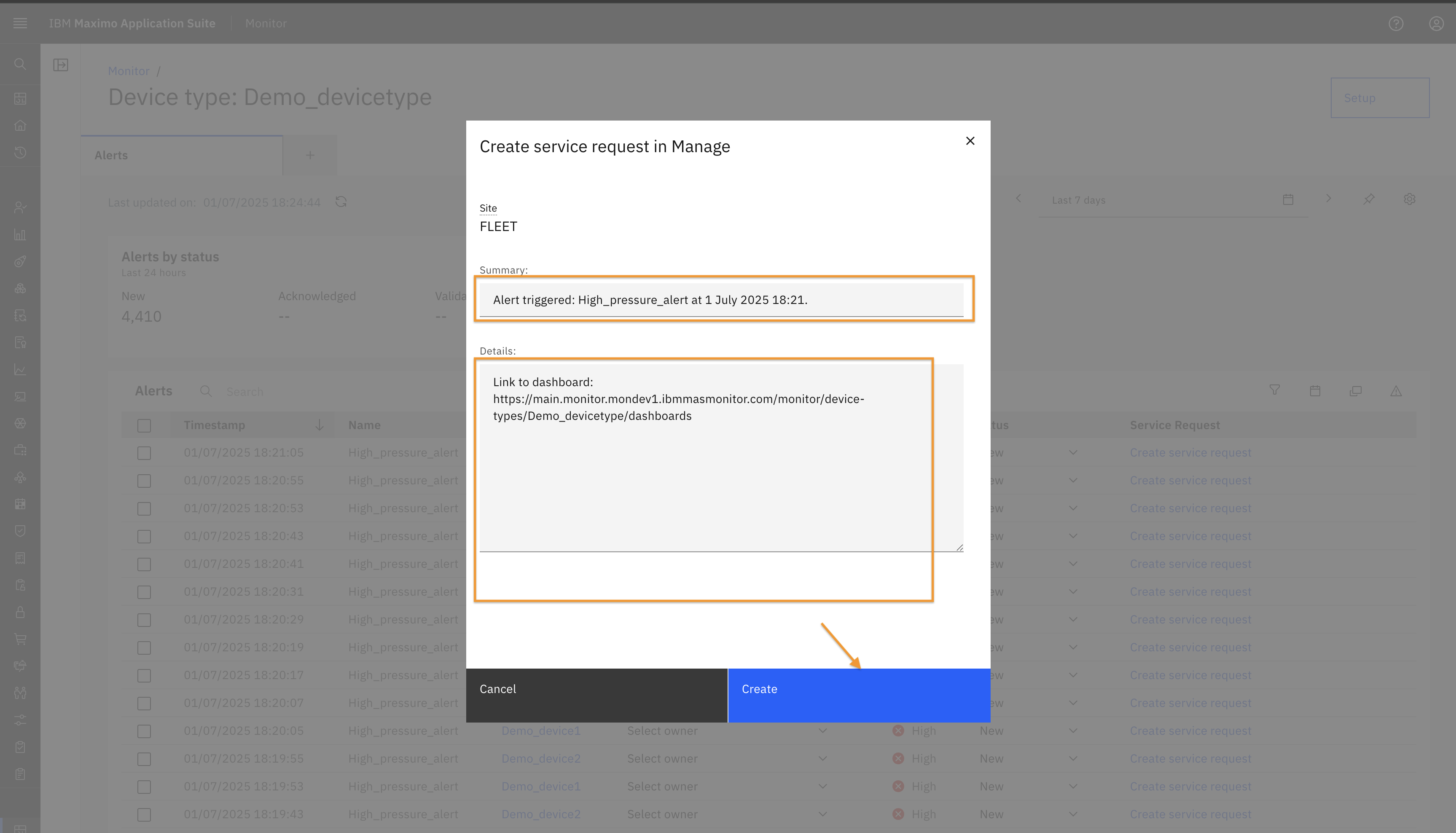Check the alert row 01/07/2025 18:20:55
1456x833 pixels.
pyautogui.click(x=144, y=481)
